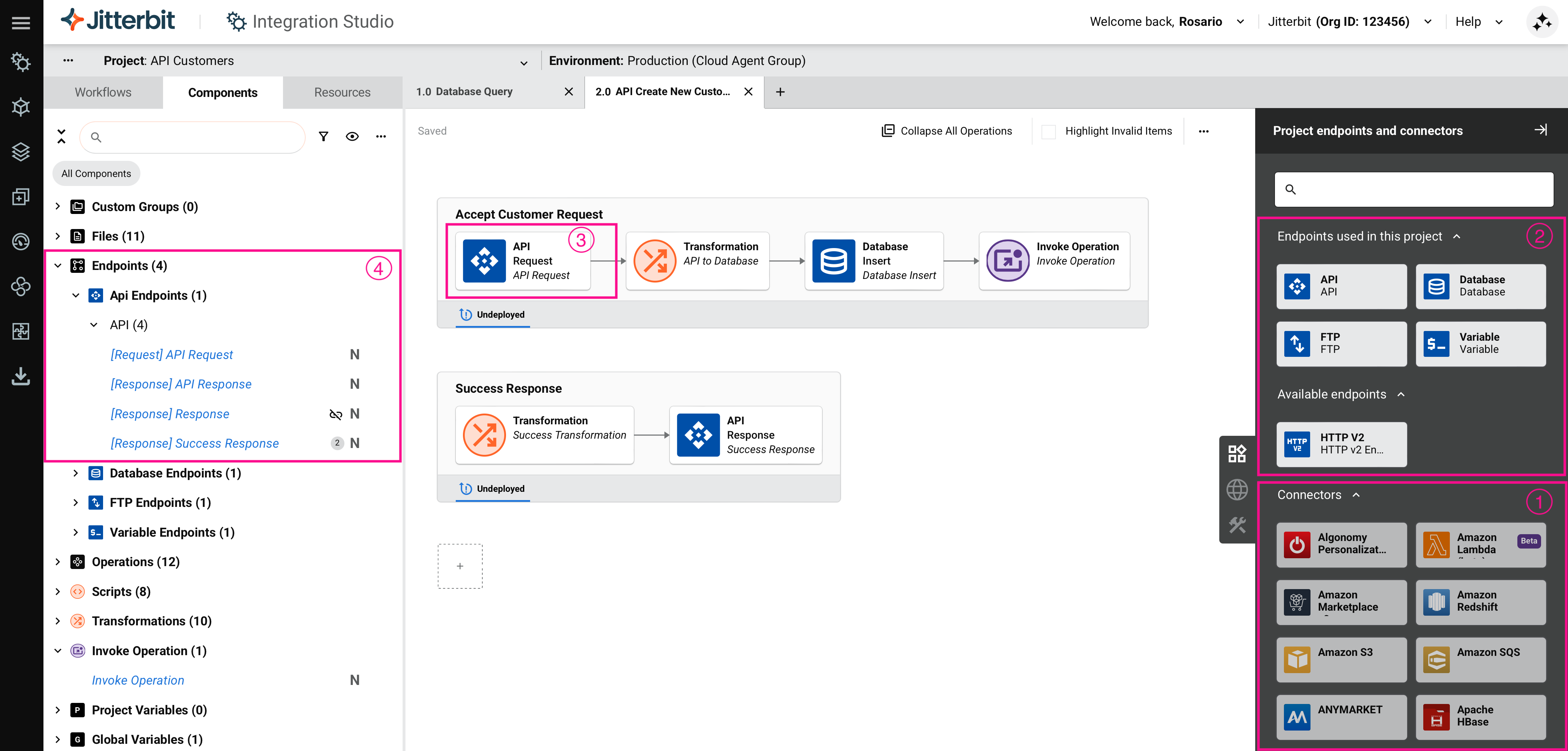
Task: Click the Database Insert activity icon
Action: 833,261
